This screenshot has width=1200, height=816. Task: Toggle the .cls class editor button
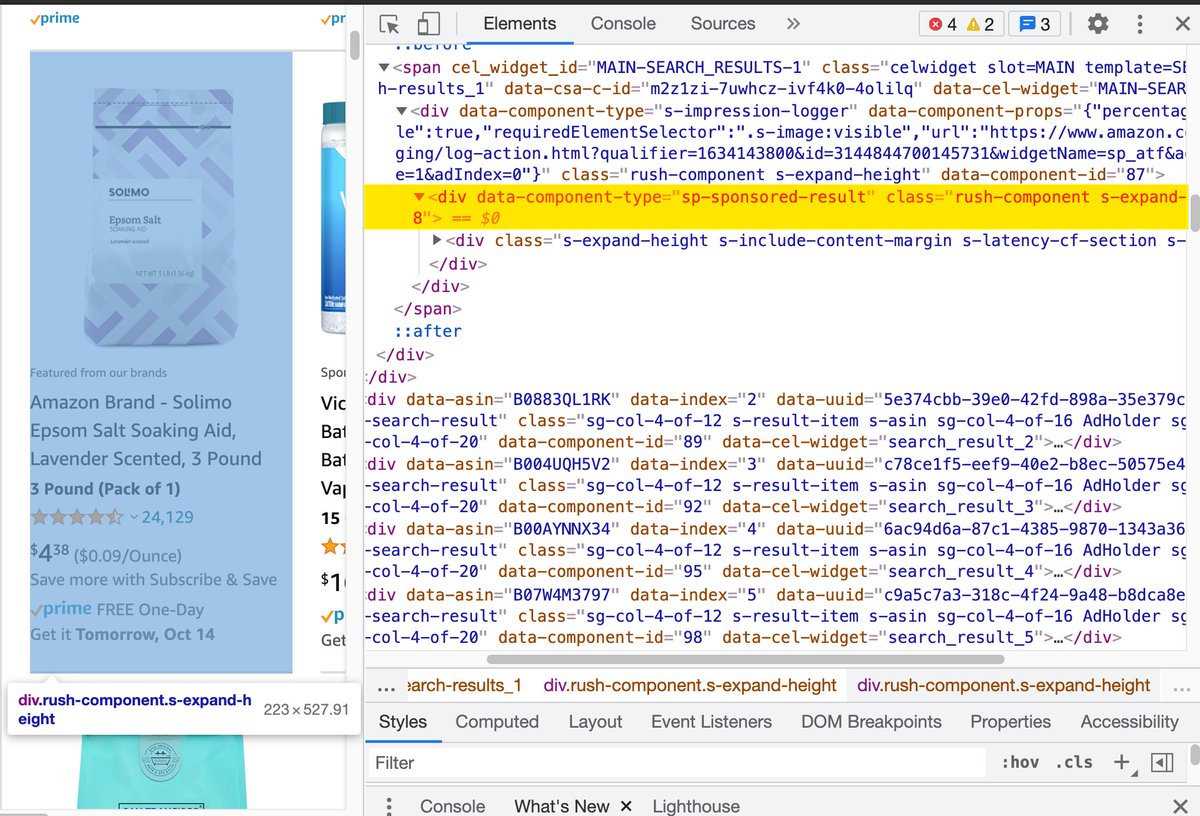[1074, 763]
